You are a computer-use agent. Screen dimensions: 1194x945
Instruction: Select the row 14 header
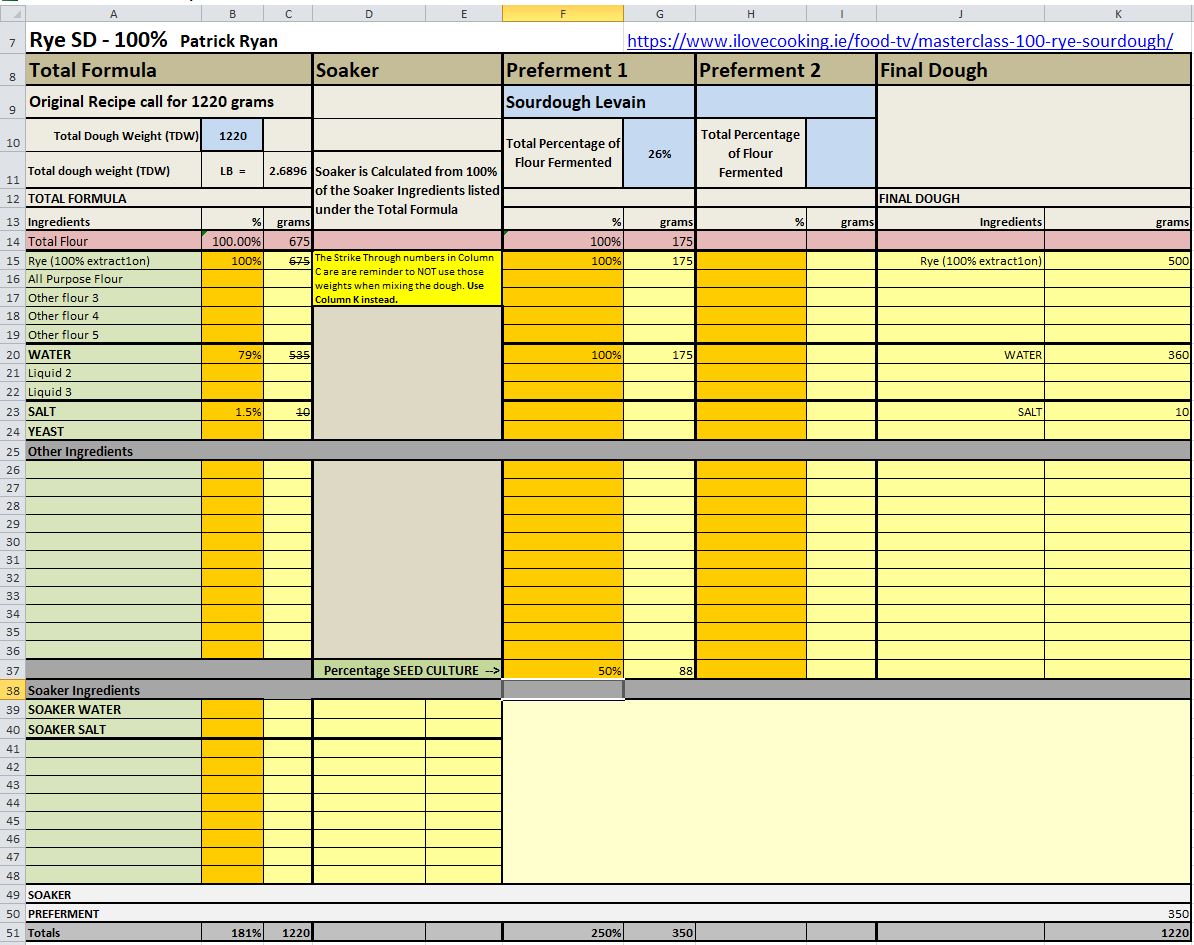[12, 241]
